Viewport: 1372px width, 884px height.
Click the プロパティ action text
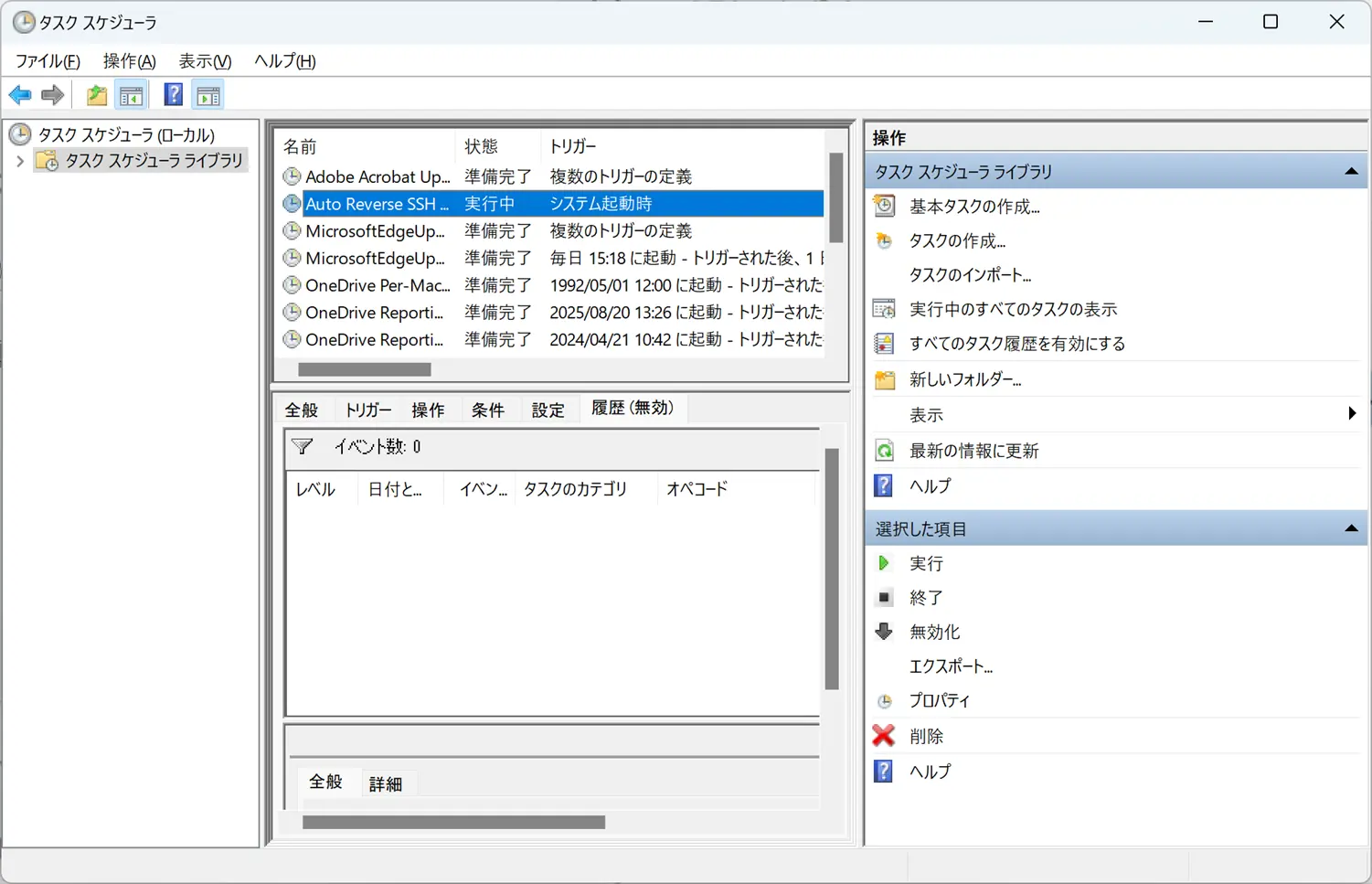(x=940, y=700)
